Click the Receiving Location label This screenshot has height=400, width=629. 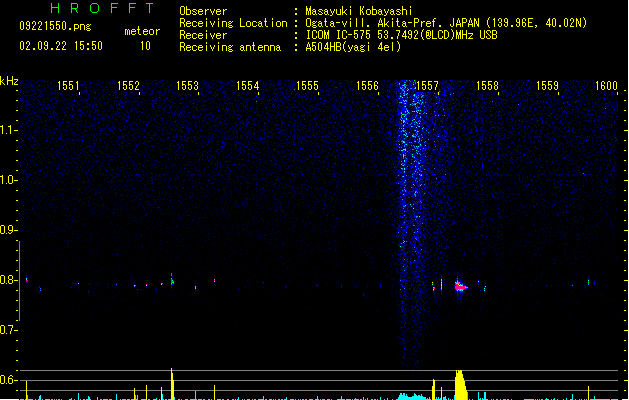pyautogui.click(x=233, y=23)
